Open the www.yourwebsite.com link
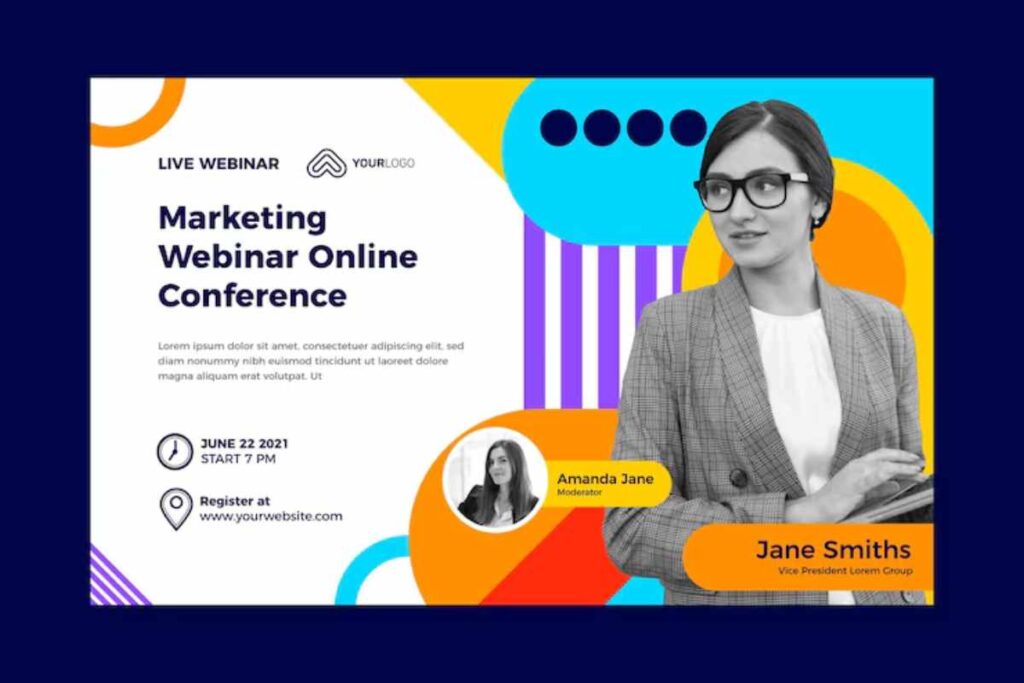 coord(270,517)
